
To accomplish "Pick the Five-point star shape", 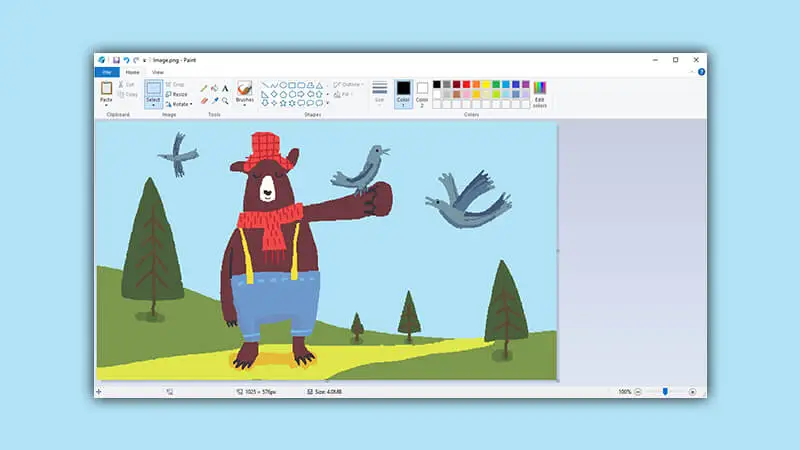I will click(283, 103).
